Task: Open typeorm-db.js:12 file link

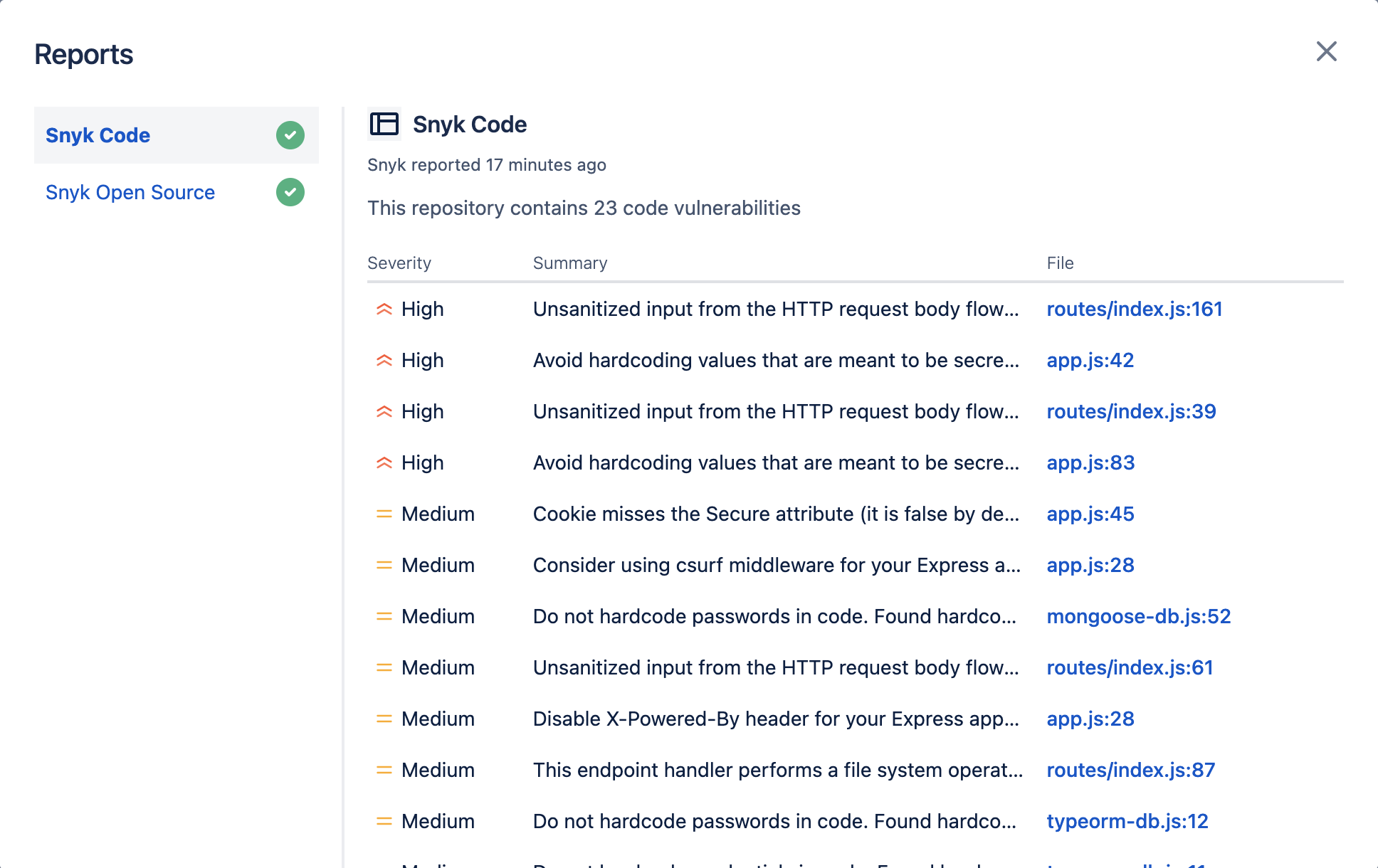Action: coord(1127,821)
